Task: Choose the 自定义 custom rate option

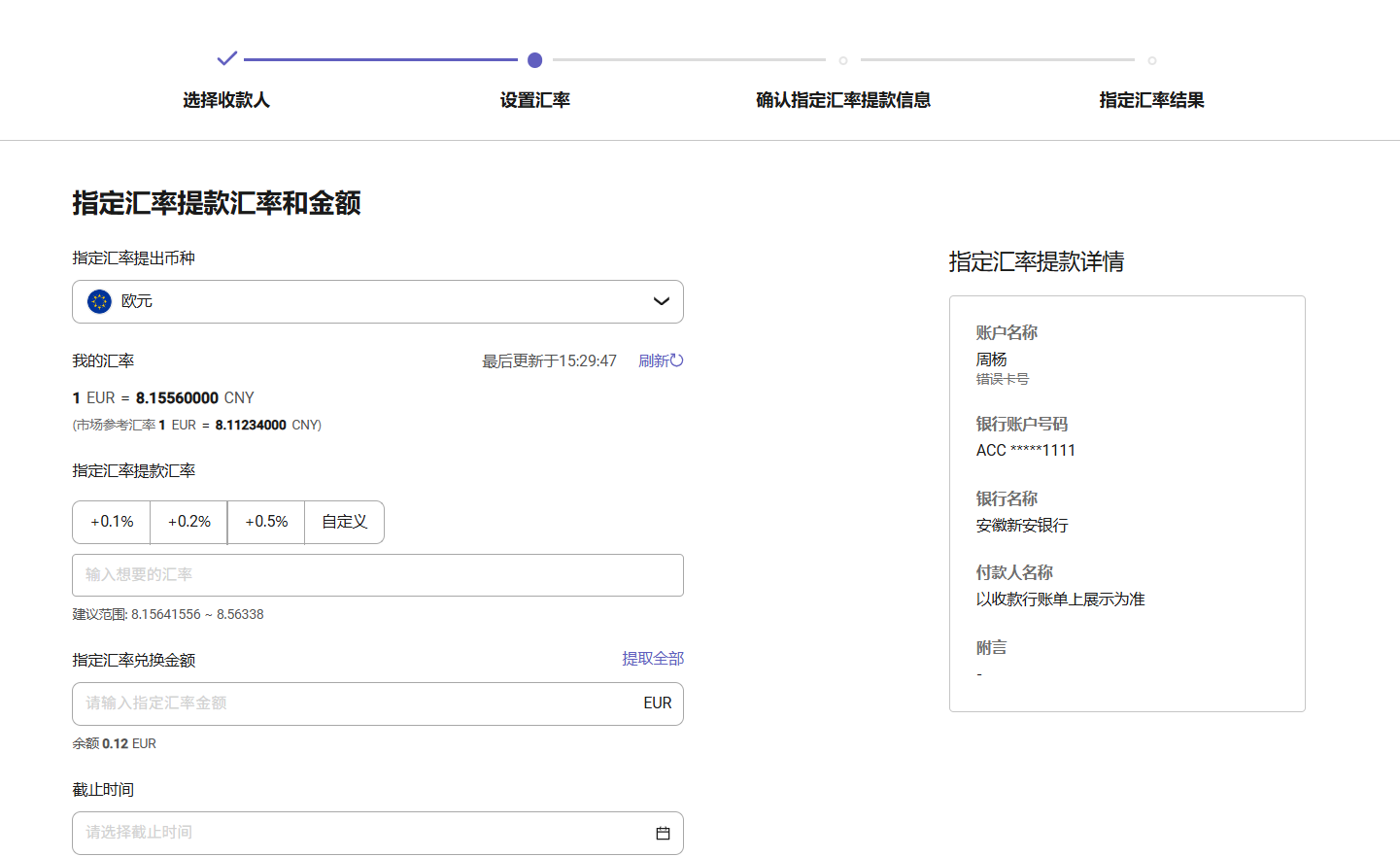Action: coord(345,522)
